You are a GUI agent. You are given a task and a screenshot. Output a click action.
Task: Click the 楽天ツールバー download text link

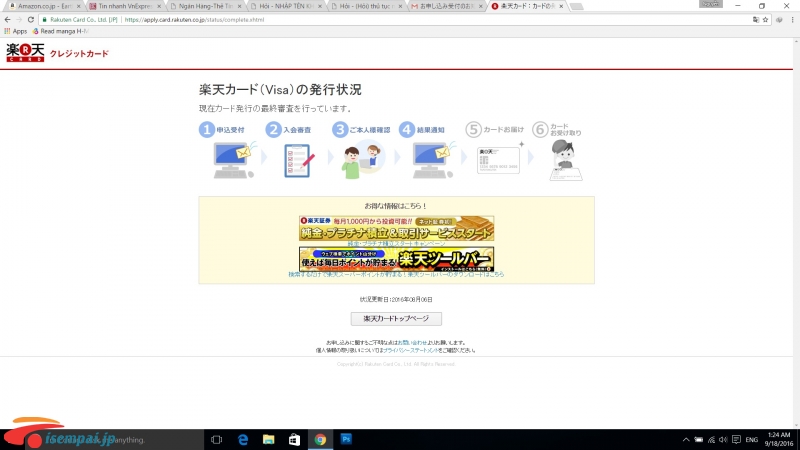396,274
